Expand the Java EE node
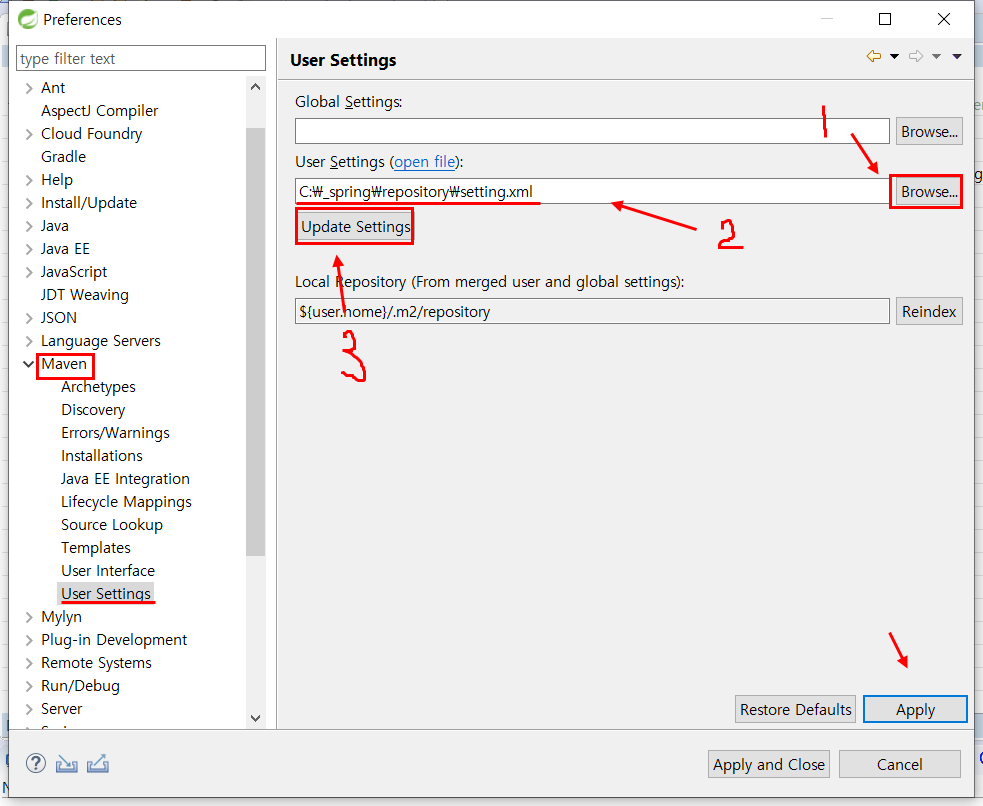This screenshot has width=983, height=806. point(29,249)
